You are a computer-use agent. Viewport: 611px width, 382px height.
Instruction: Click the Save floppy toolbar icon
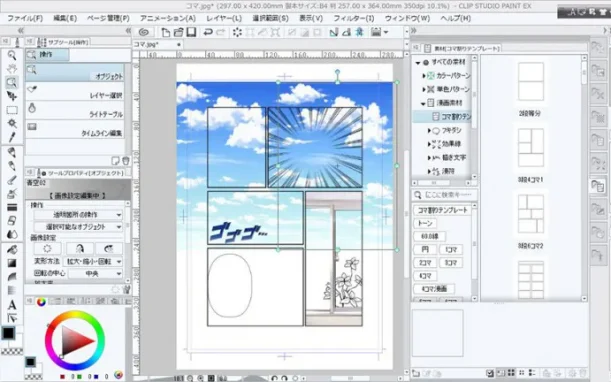click(x=191, y=32)
